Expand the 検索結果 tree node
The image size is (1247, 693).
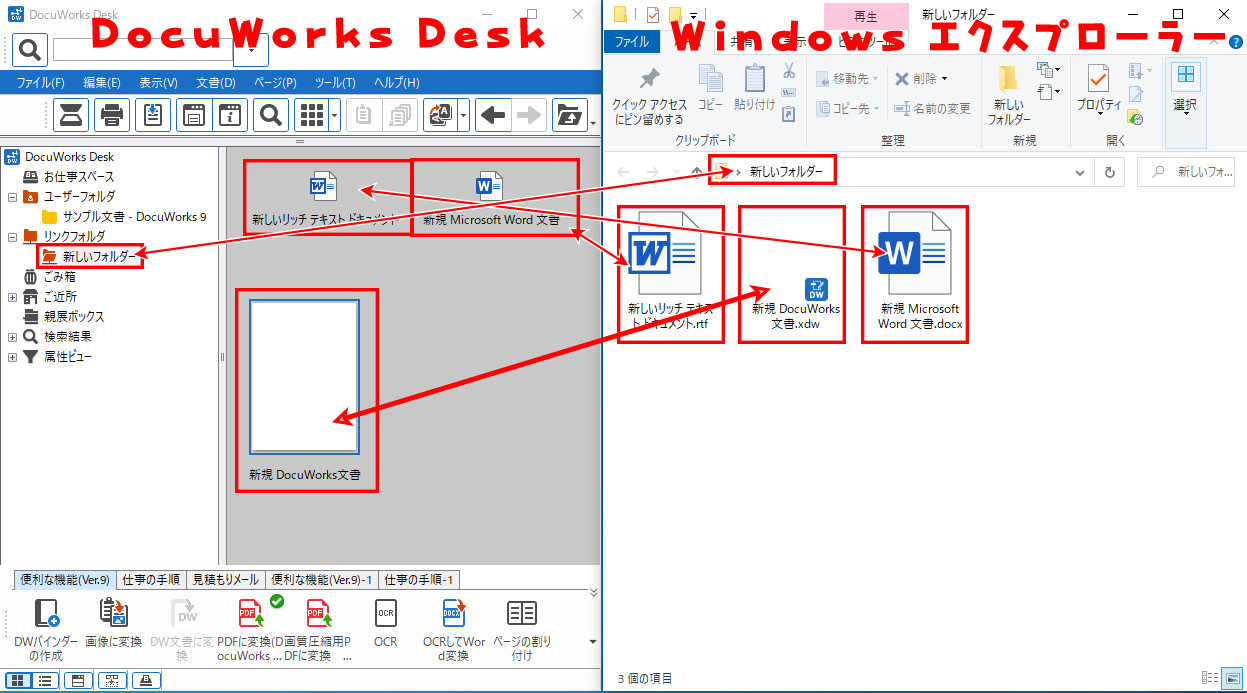point(12,337)
